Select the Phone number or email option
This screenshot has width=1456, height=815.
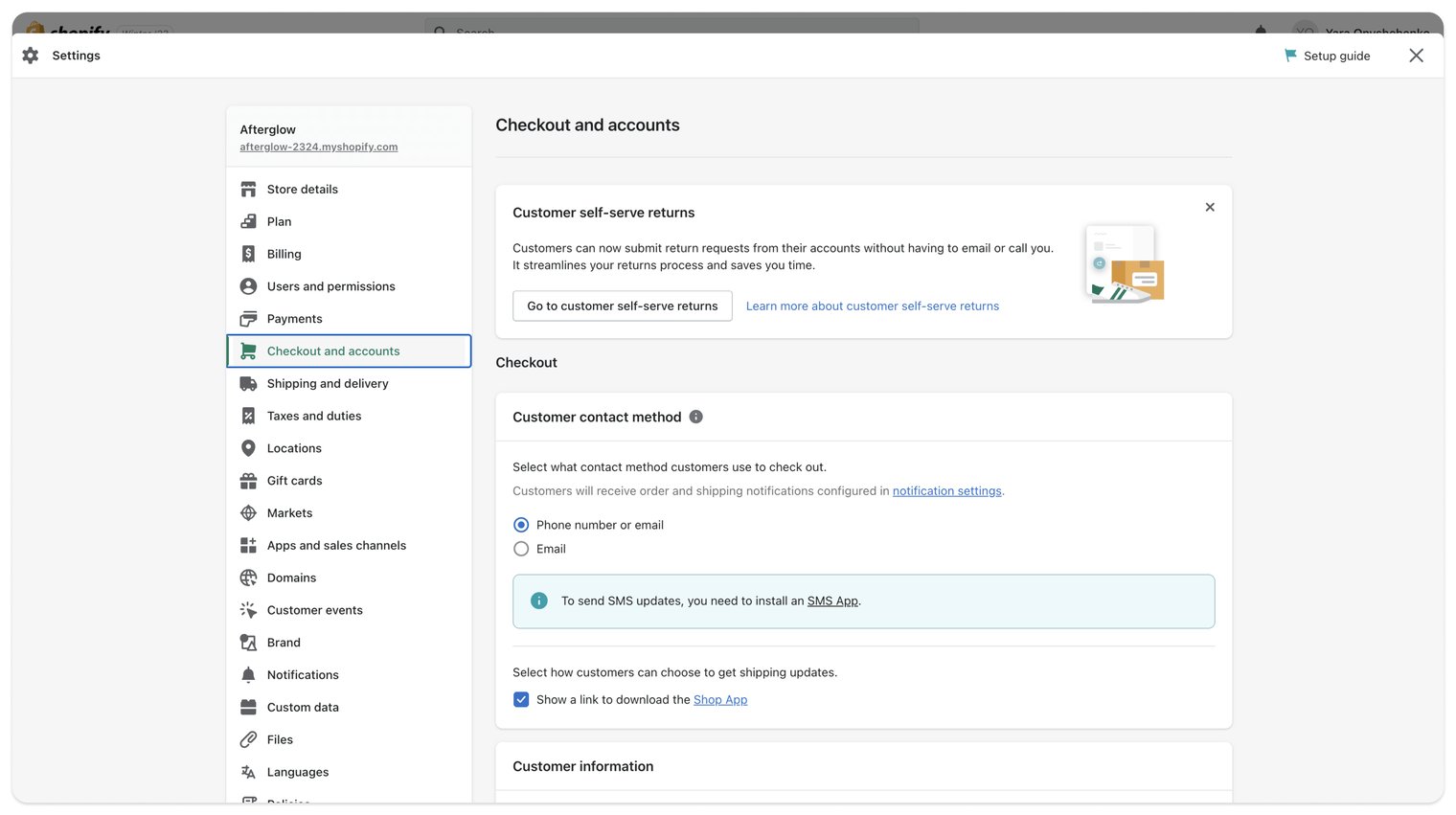click(521, 525)
